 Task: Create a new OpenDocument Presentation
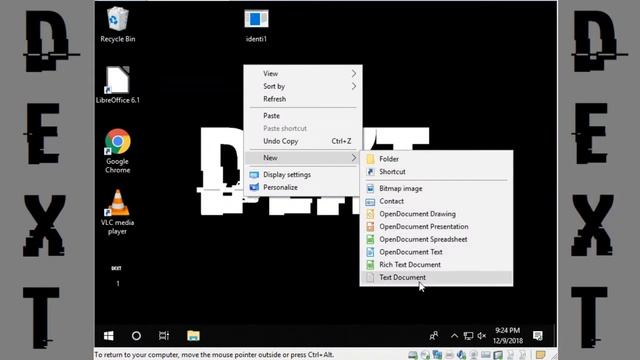(436, 226)
